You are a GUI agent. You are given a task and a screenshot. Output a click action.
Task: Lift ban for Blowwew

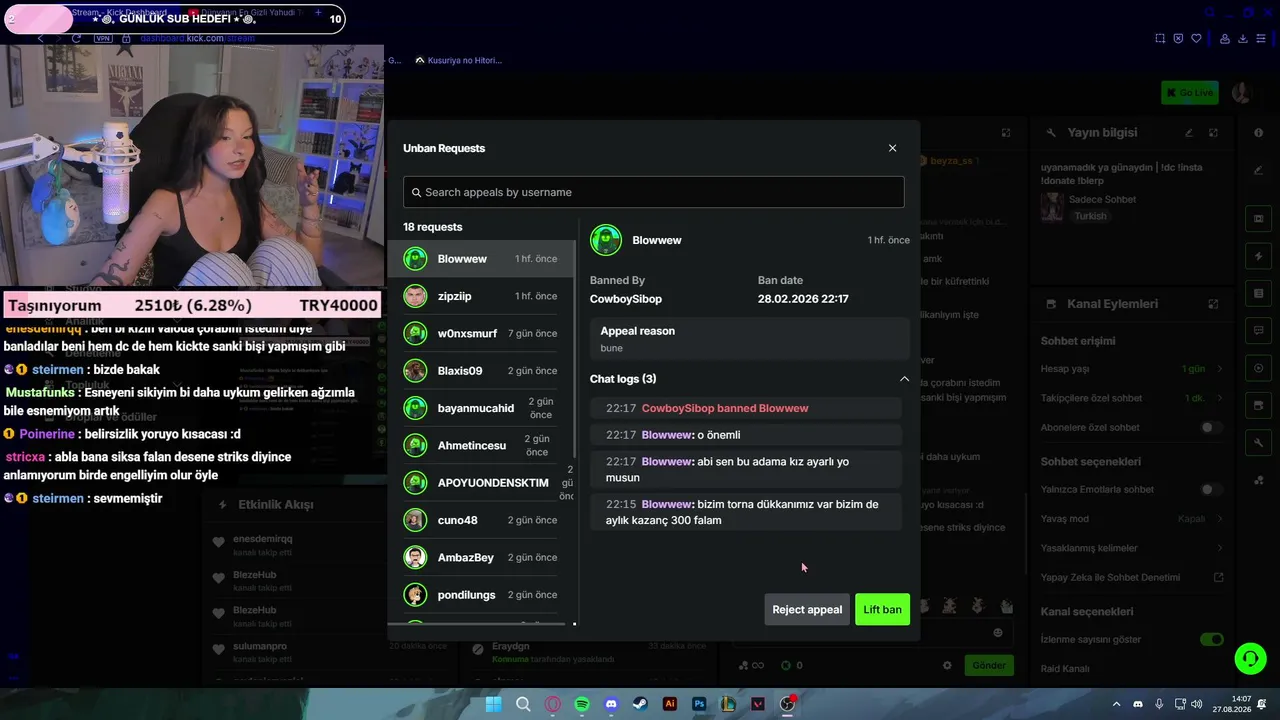pos(882,610)
